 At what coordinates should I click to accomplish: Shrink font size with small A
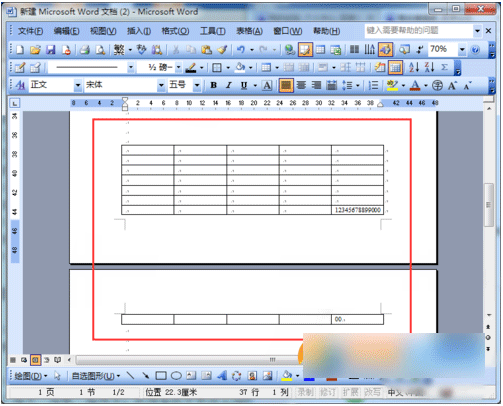[x=467, y=86]
